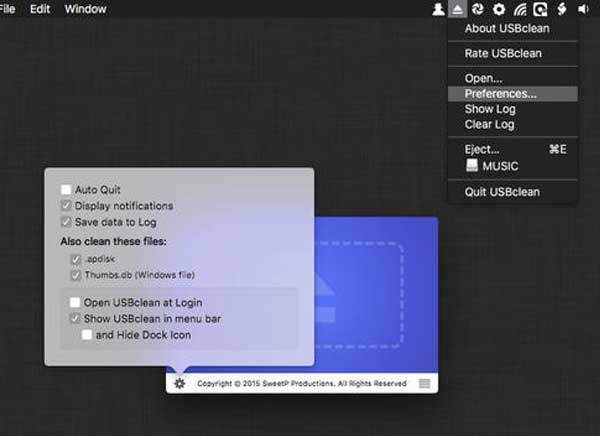Screen dimensions: 600x436
Task: Click the square magnifier menu bar icon
Action: pos(540,9)
